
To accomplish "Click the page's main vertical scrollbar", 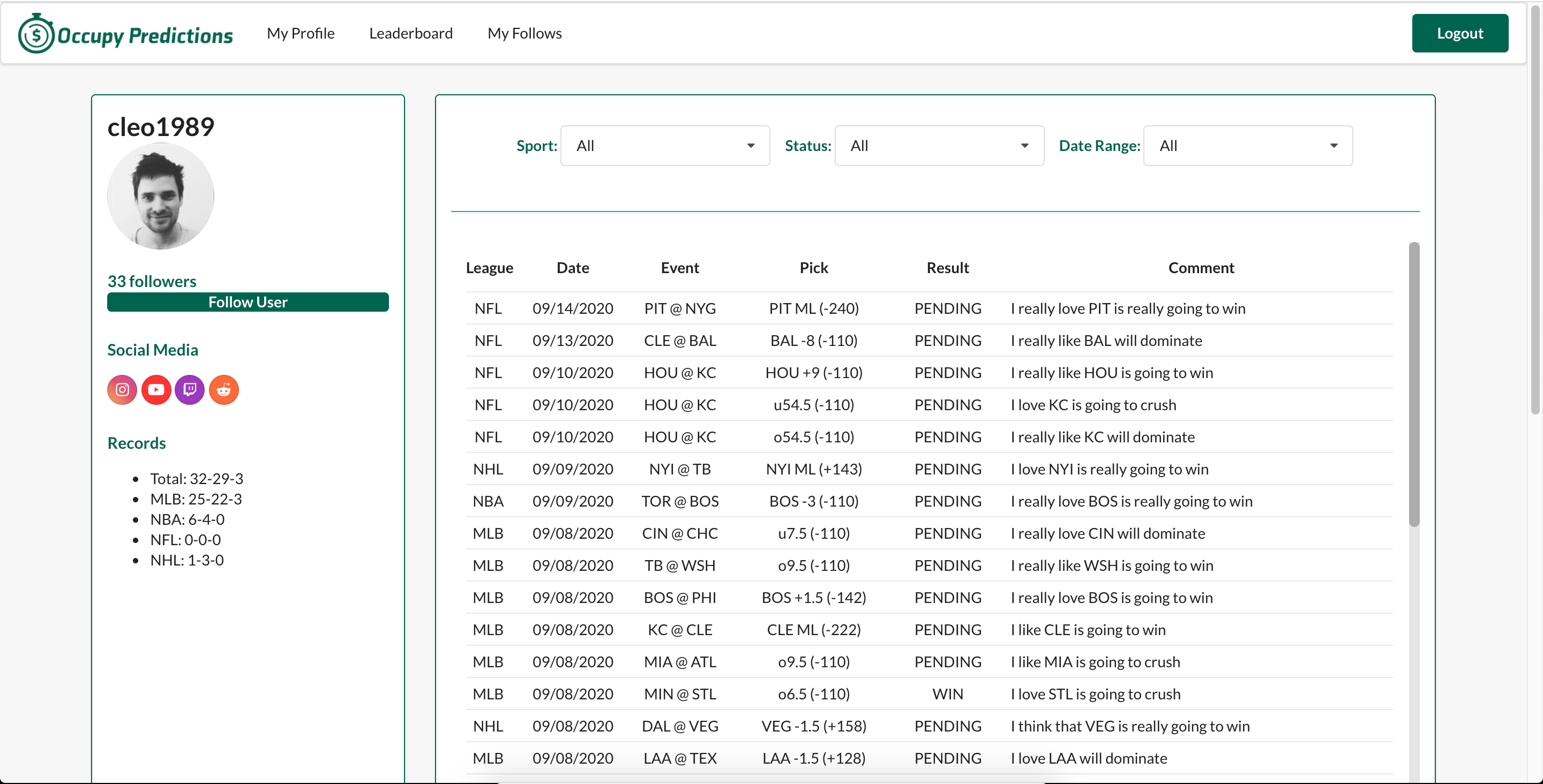I will point(1535,209).
